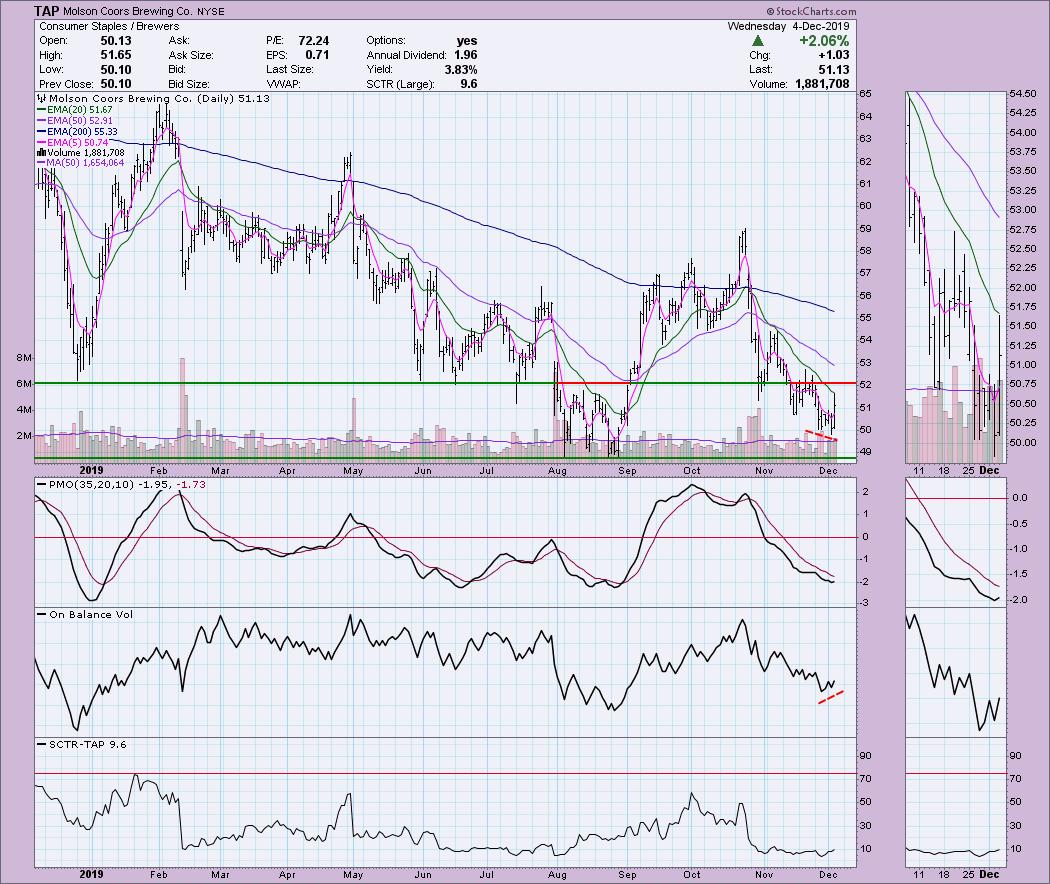
Task: Click the 'Last:' label in the quote header
Action: (761, 70)
